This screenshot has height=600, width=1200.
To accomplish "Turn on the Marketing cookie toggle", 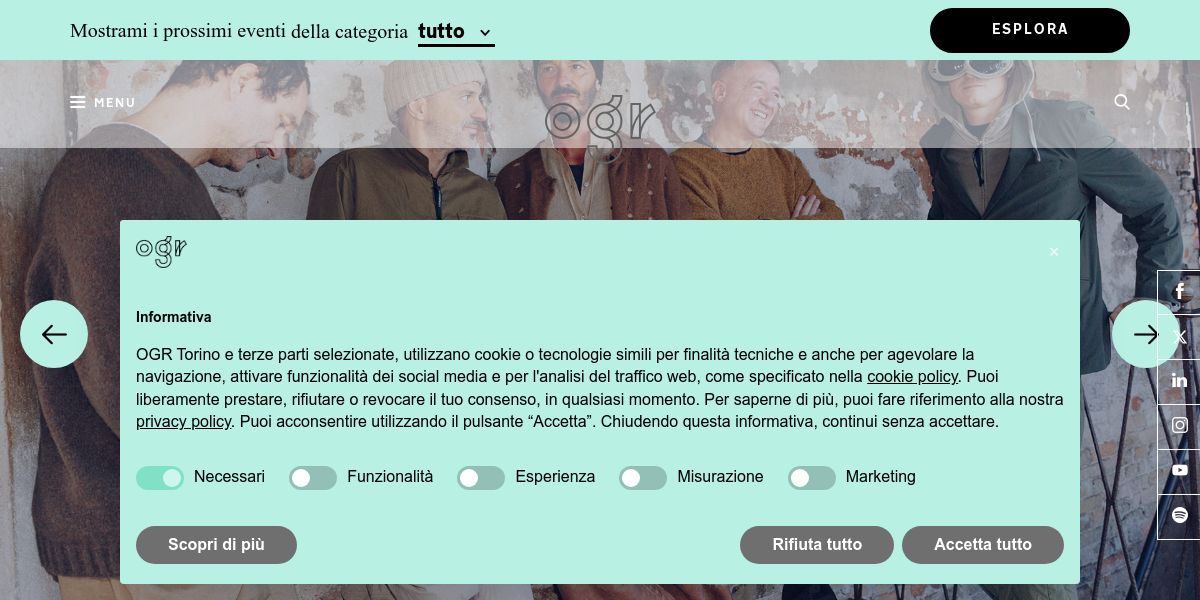I will 812,478.
